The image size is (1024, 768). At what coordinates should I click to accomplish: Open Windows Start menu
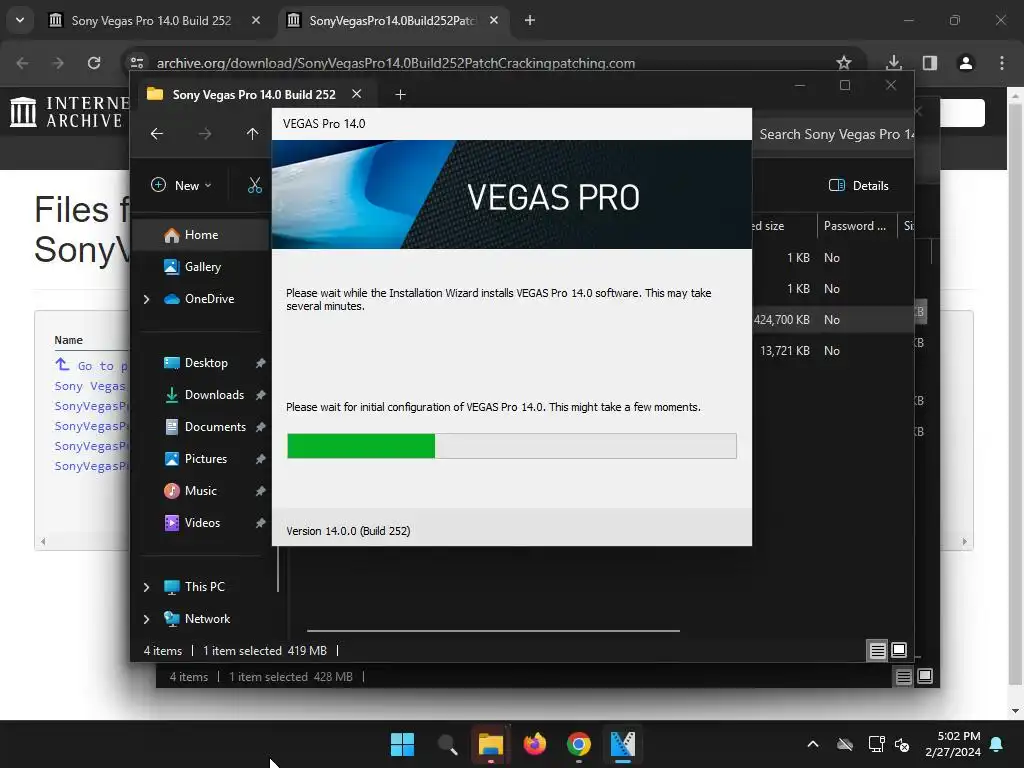pyautogui.click(x=402, y=744)
